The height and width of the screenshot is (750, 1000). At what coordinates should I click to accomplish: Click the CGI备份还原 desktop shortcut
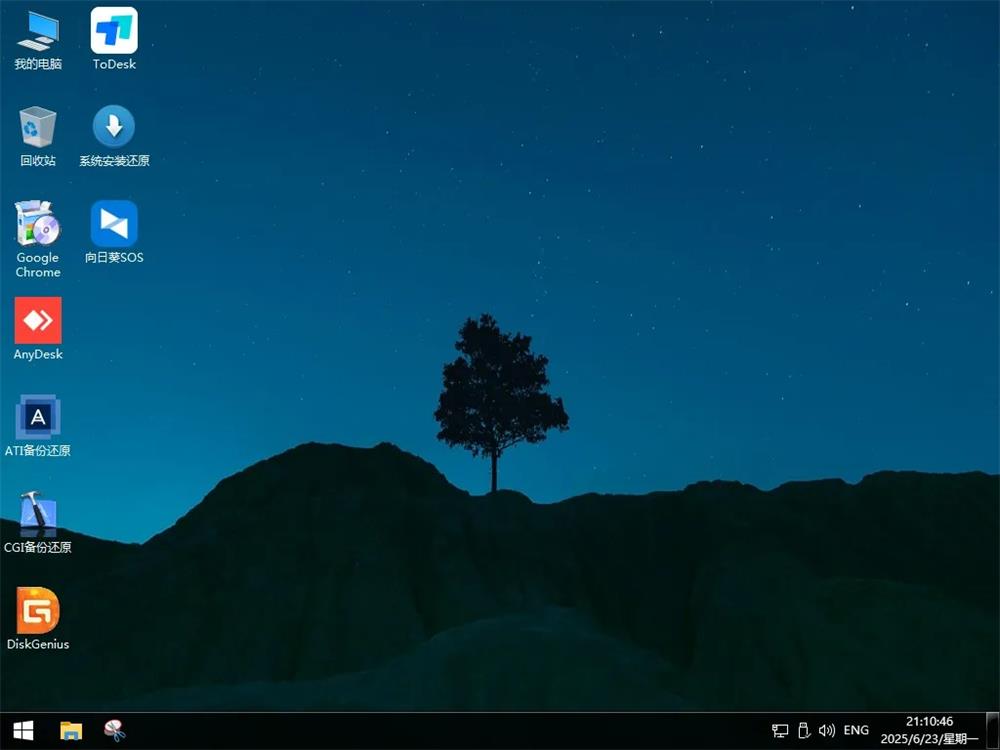click(38, 515)
